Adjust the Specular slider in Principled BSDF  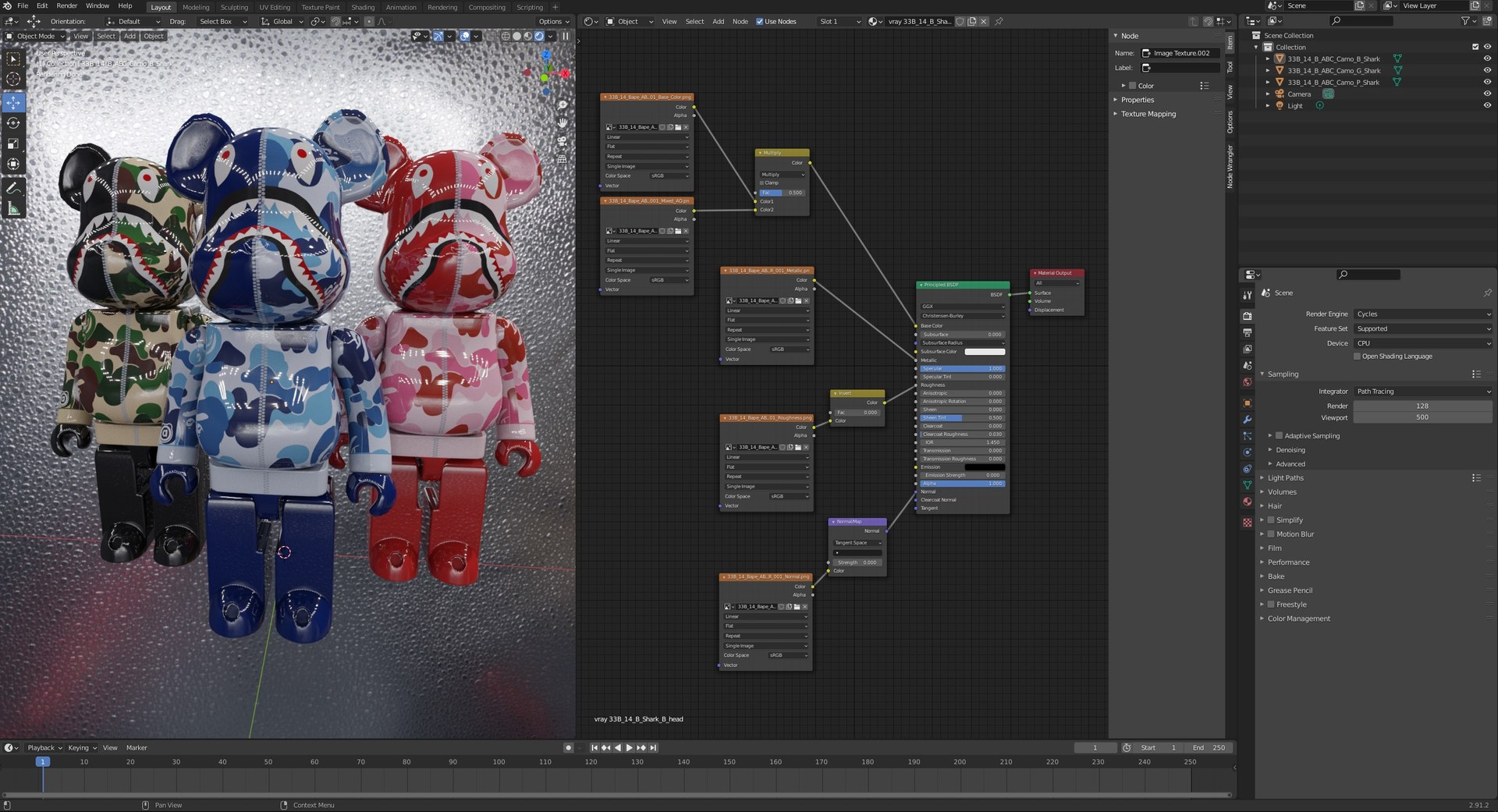pos(962,368)
